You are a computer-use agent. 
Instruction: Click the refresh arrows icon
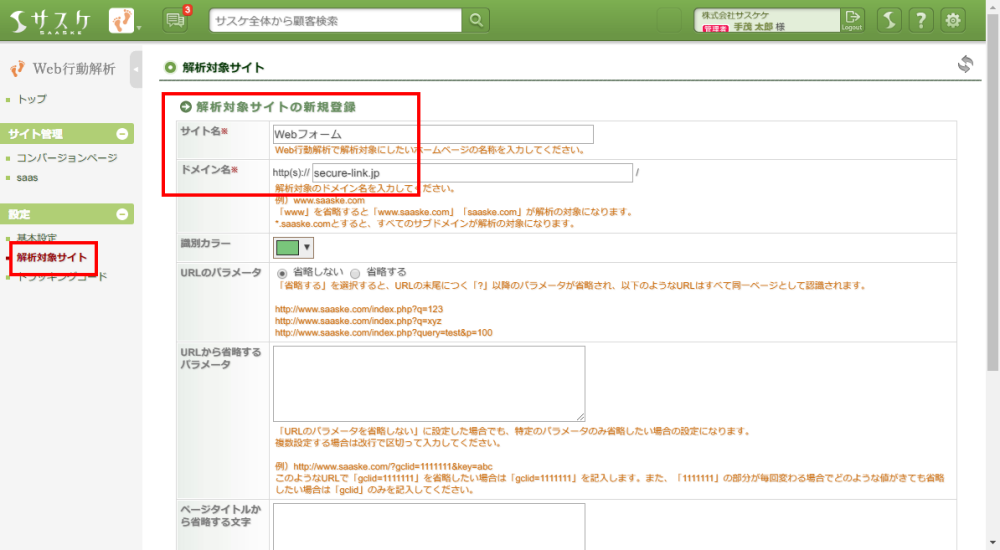pos(965,64)
